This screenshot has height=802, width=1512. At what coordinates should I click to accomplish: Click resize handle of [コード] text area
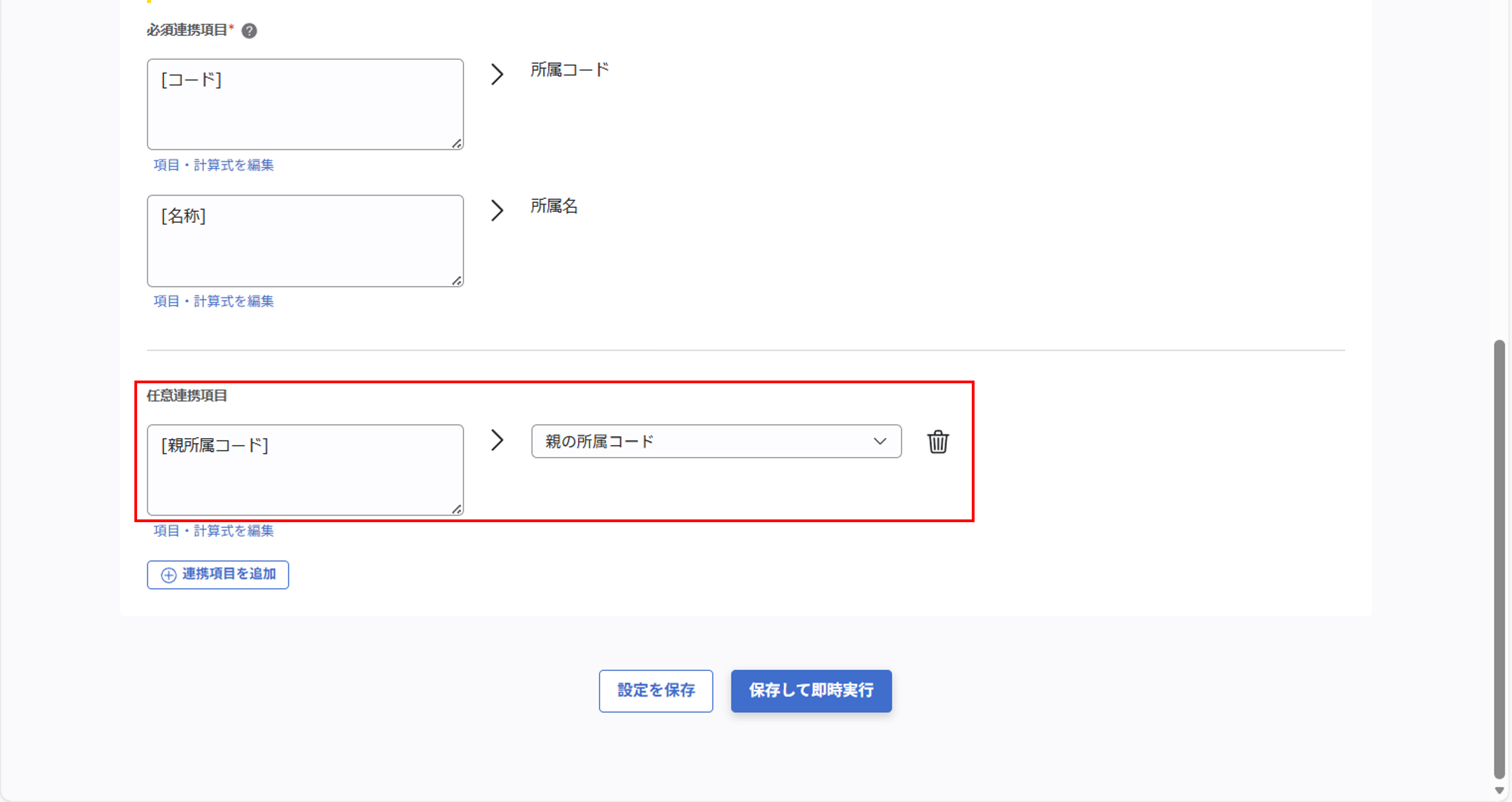pyautogui.click(x=457, y=144)
